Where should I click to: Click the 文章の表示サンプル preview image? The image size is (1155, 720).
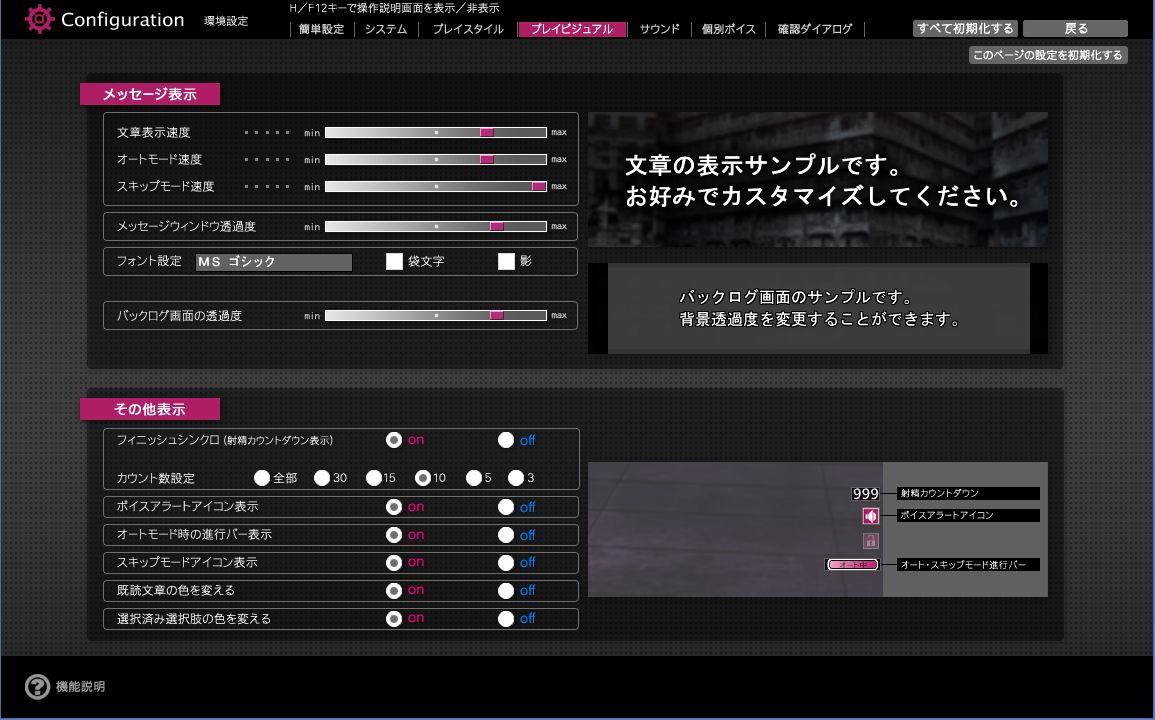click(818, 180)
